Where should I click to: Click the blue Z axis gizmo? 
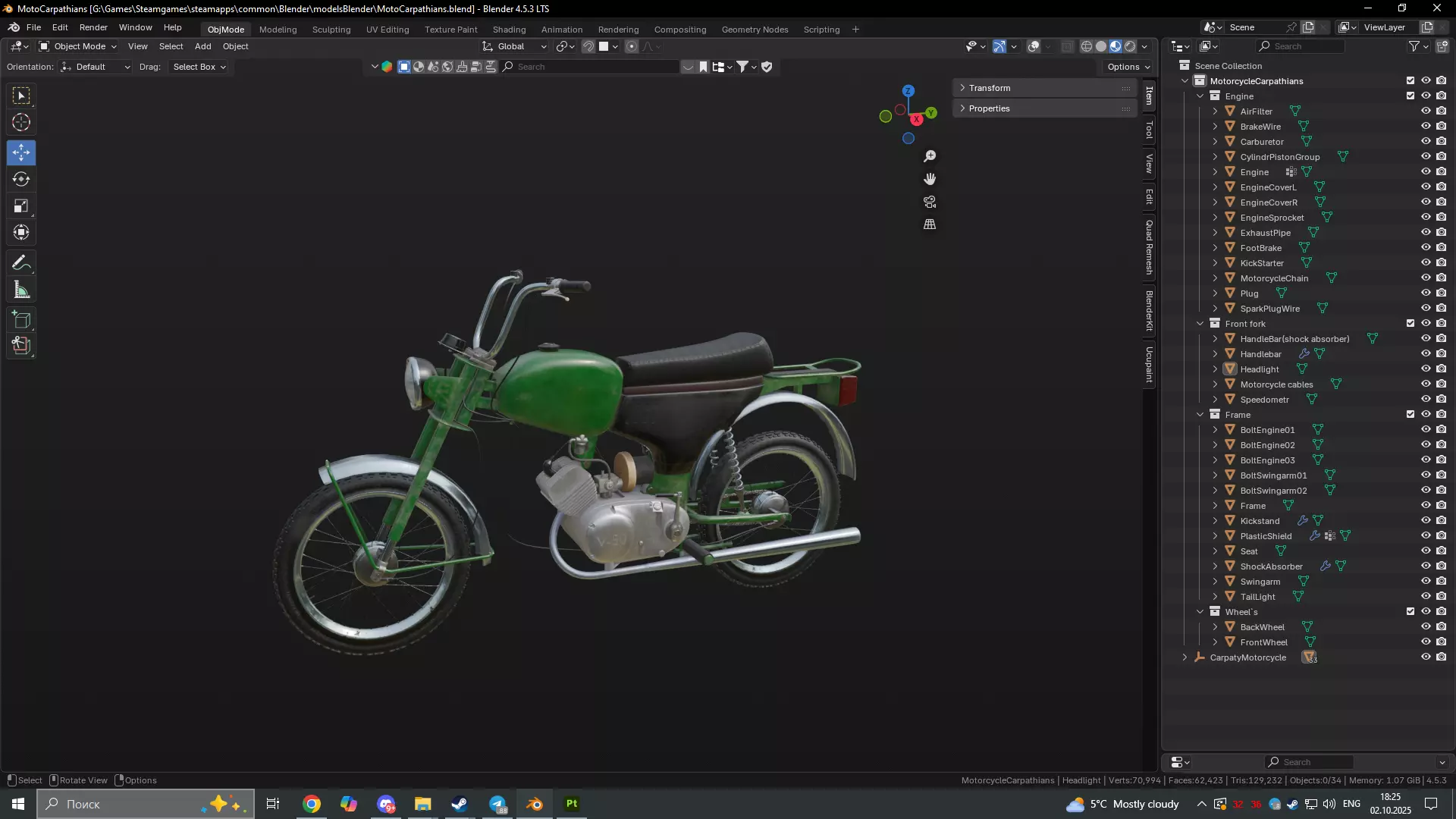click(x=908, y=91)
